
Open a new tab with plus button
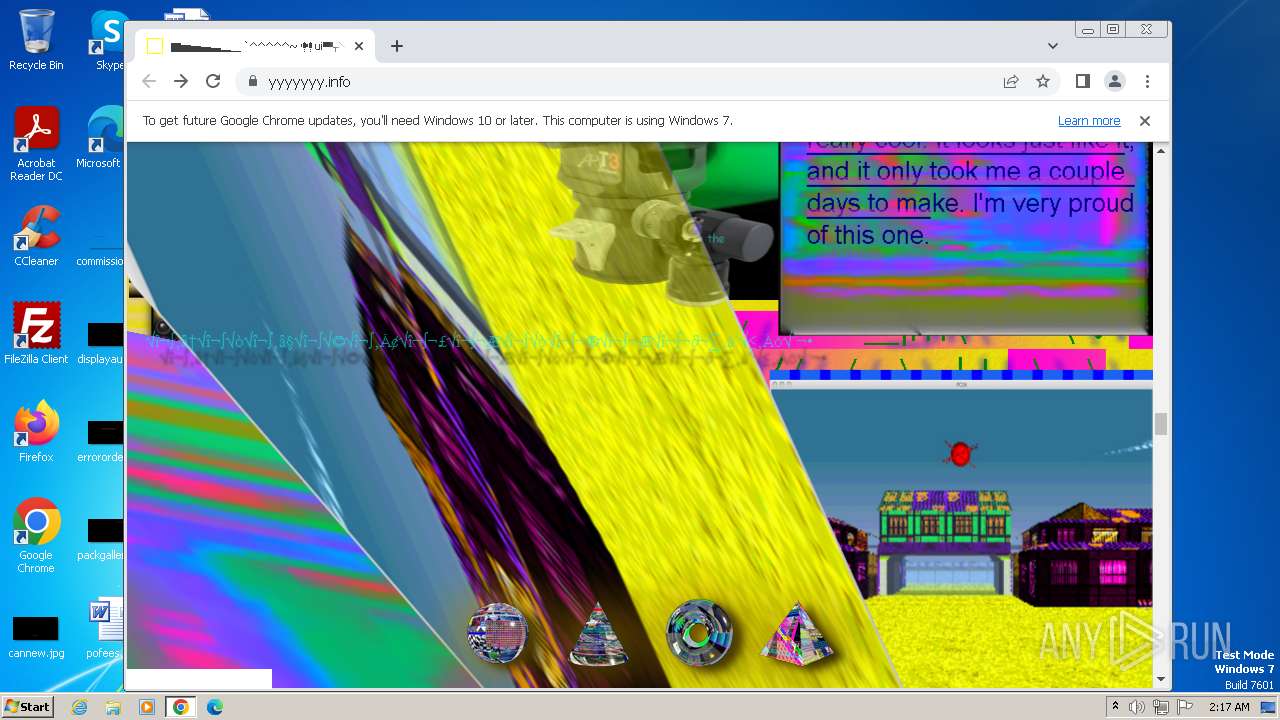click(397, 46)
